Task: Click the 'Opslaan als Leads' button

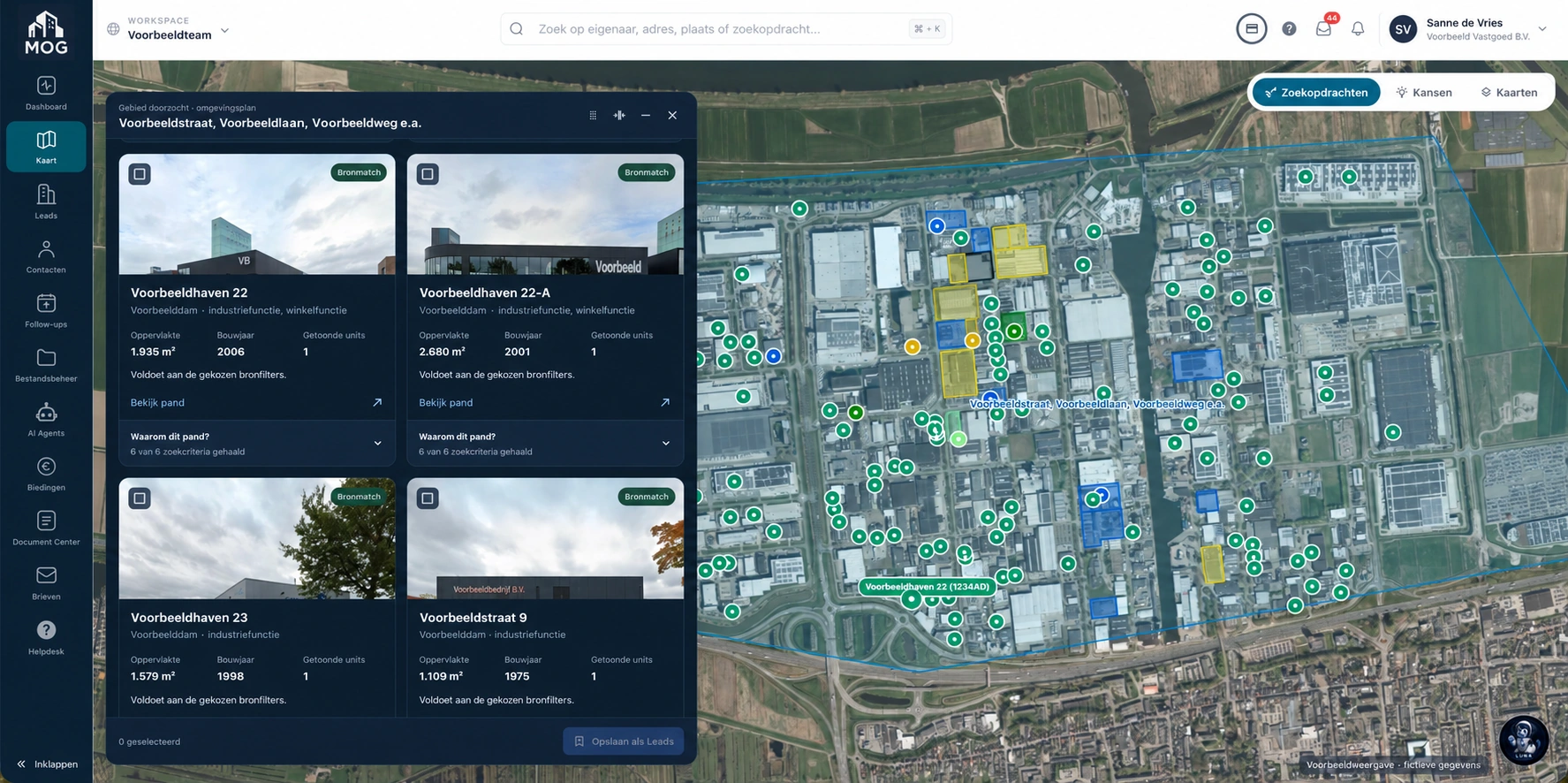Action: [624, 741]
